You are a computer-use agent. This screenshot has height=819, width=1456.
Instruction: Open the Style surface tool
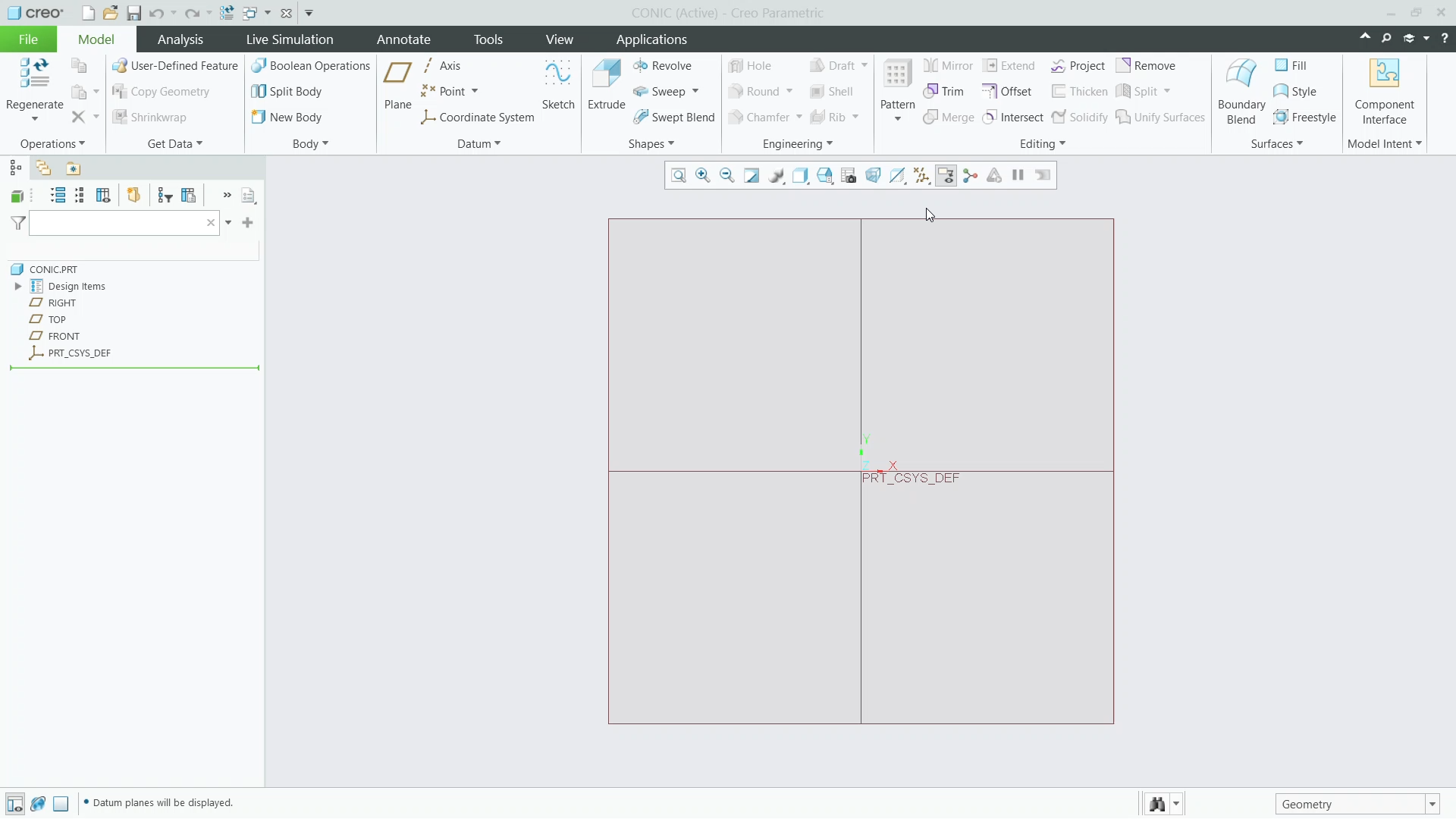(1295, 92)
